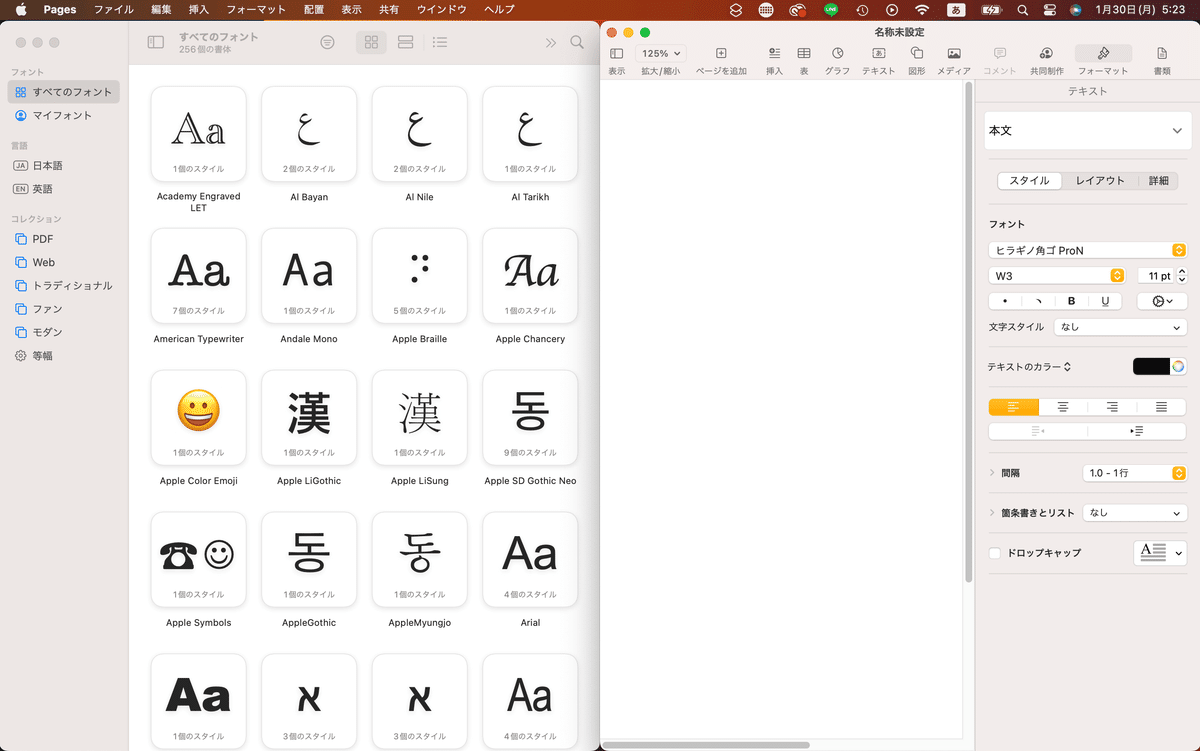Switch Font Book to grid view

tap(371, 43)
